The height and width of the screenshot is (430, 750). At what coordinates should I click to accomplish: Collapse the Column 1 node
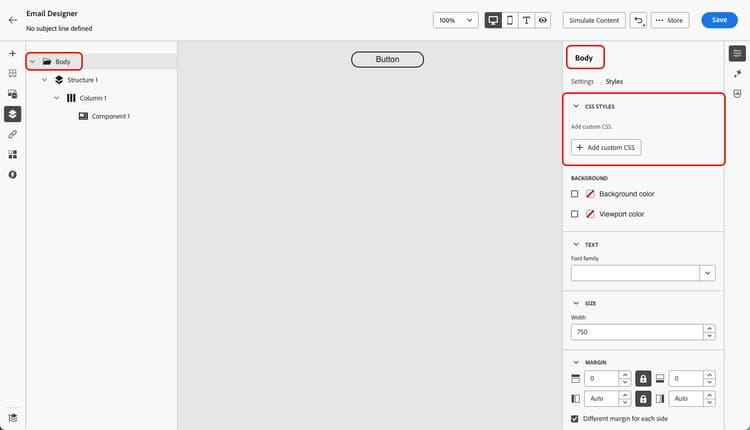(56, 98)
